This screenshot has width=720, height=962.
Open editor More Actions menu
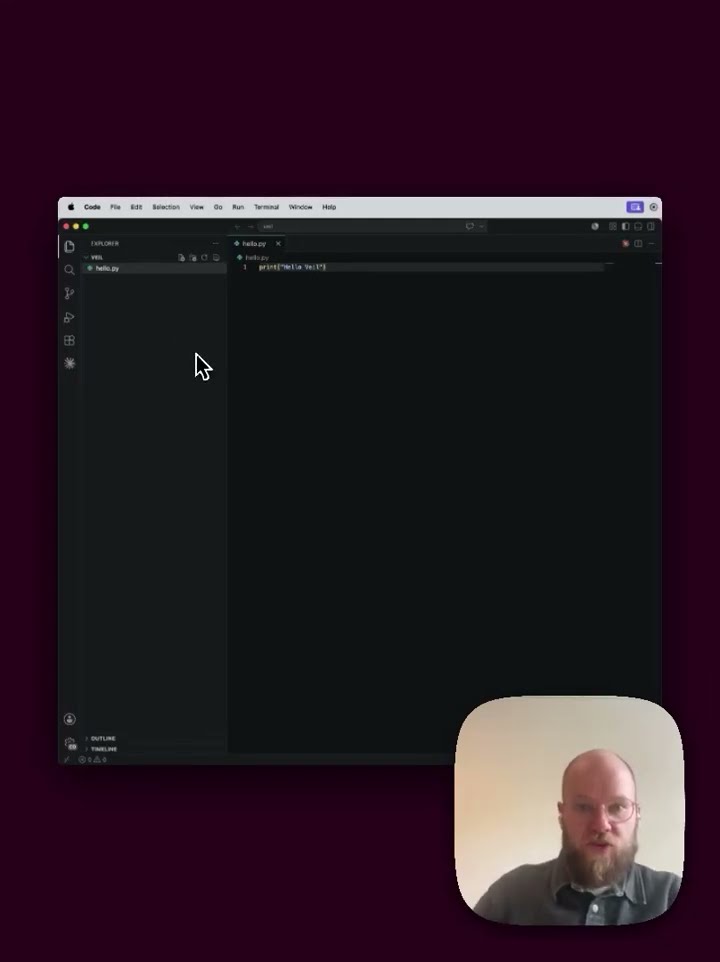(x=651, y=244)
